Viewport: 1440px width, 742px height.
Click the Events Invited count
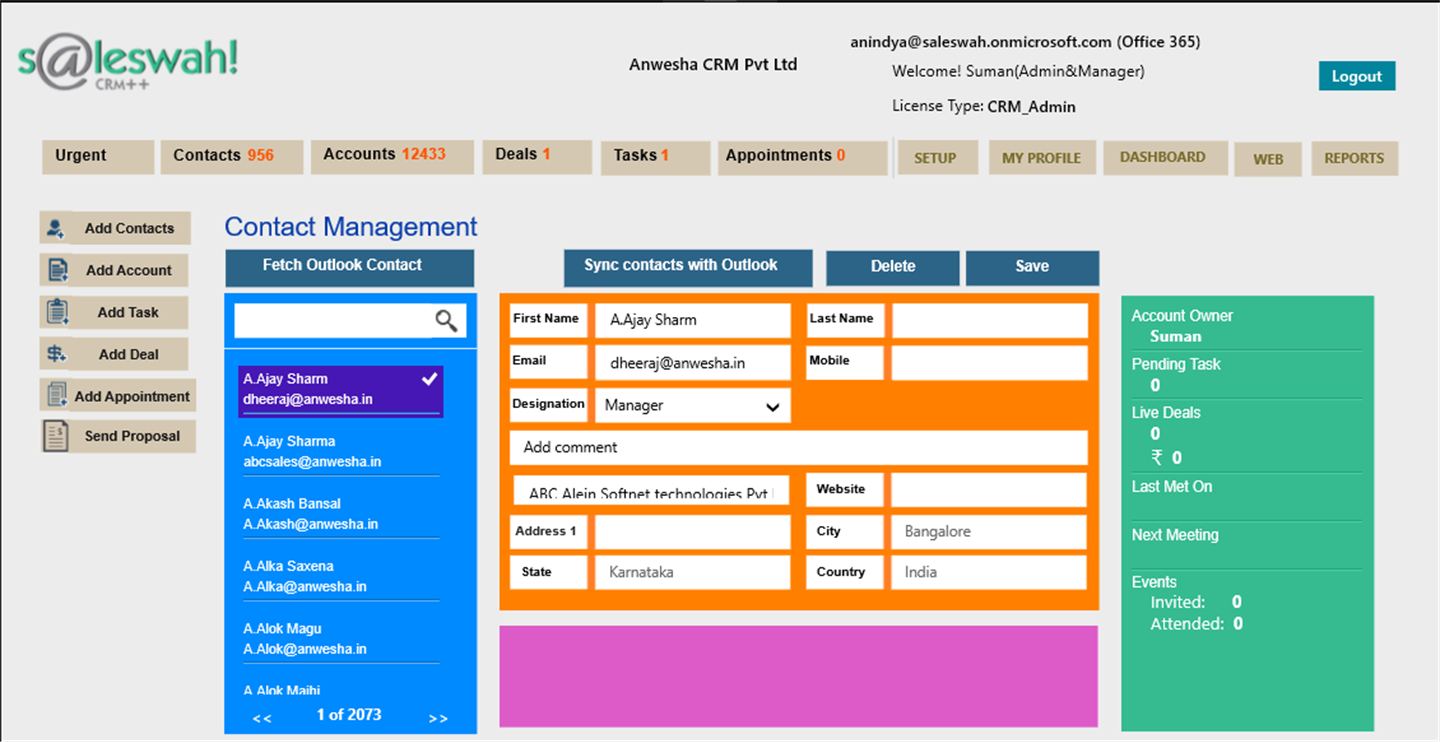[x=1237, y=602]
